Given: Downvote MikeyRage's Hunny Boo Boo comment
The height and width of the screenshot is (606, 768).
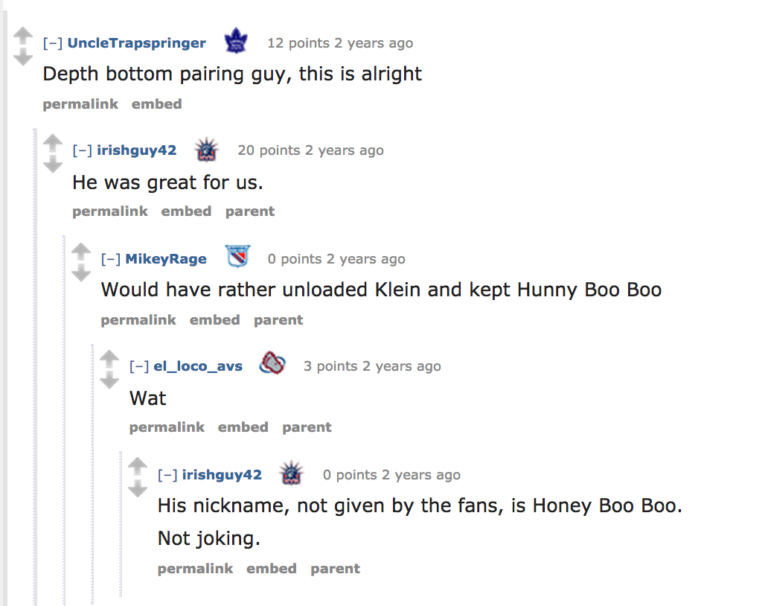Looking at the screenshot, I should pos(81,273).
